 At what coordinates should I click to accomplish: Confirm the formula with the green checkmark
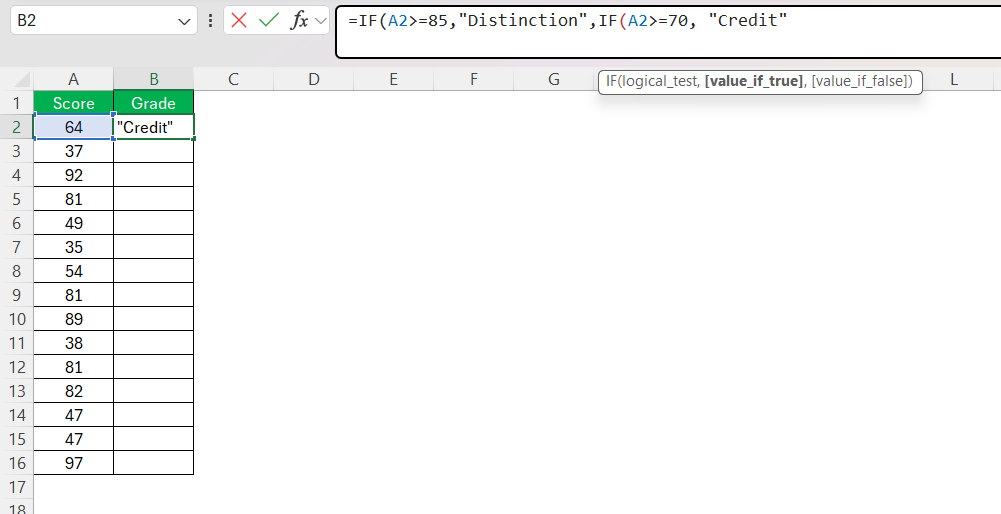[x=269, y=20]
